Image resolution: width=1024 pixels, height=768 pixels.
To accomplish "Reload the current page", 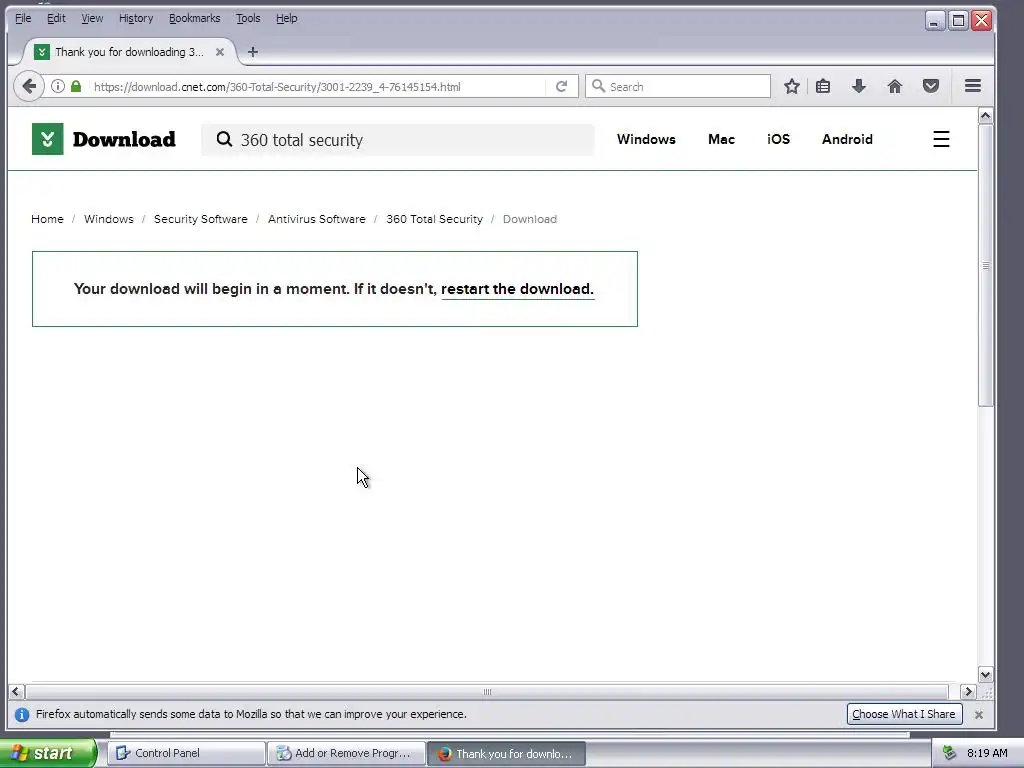I will click(x=561, y=86).
